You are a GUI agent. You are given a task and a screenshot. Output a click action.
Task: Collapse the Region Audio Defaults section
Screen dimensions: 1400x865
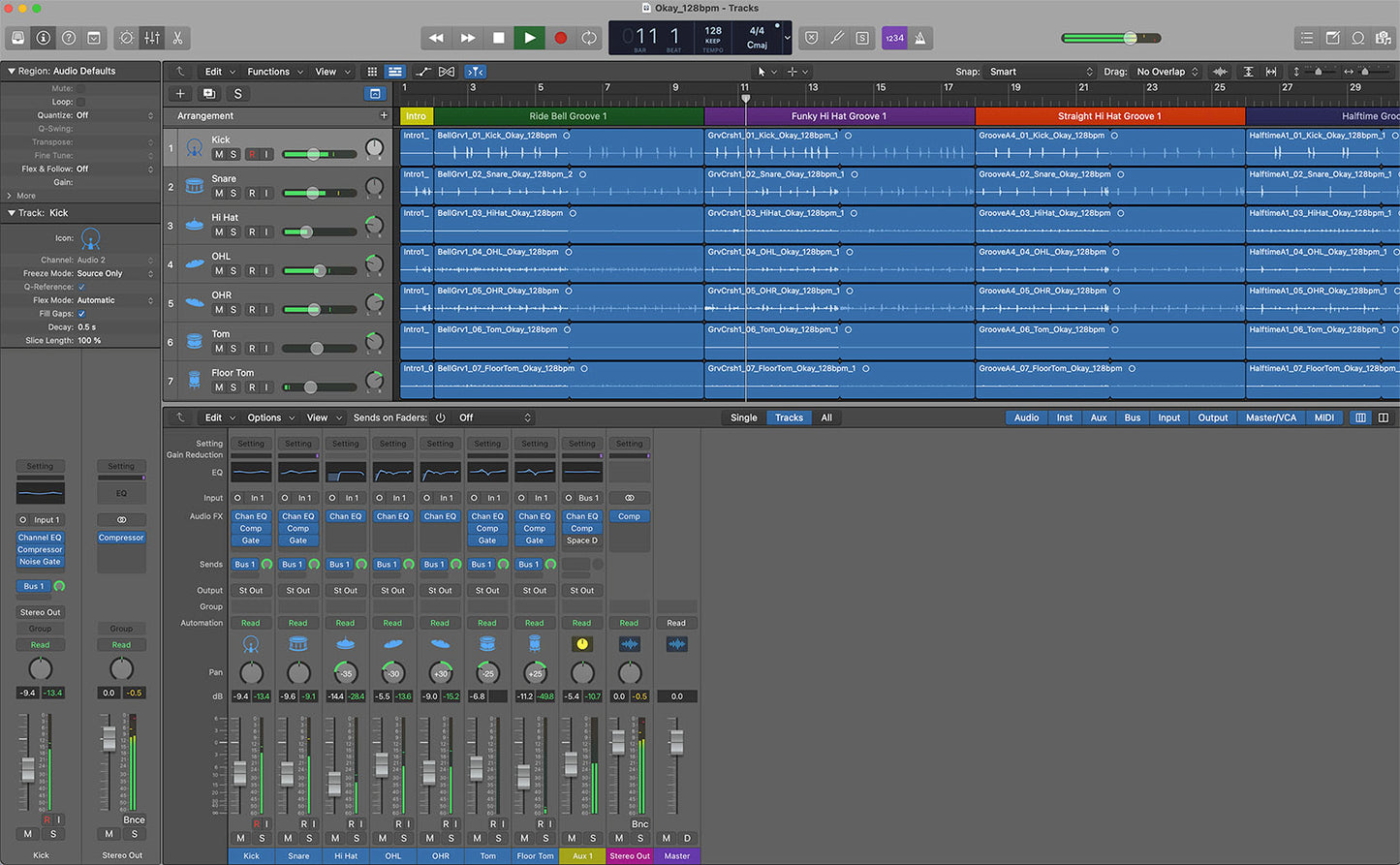click(11, 71)
